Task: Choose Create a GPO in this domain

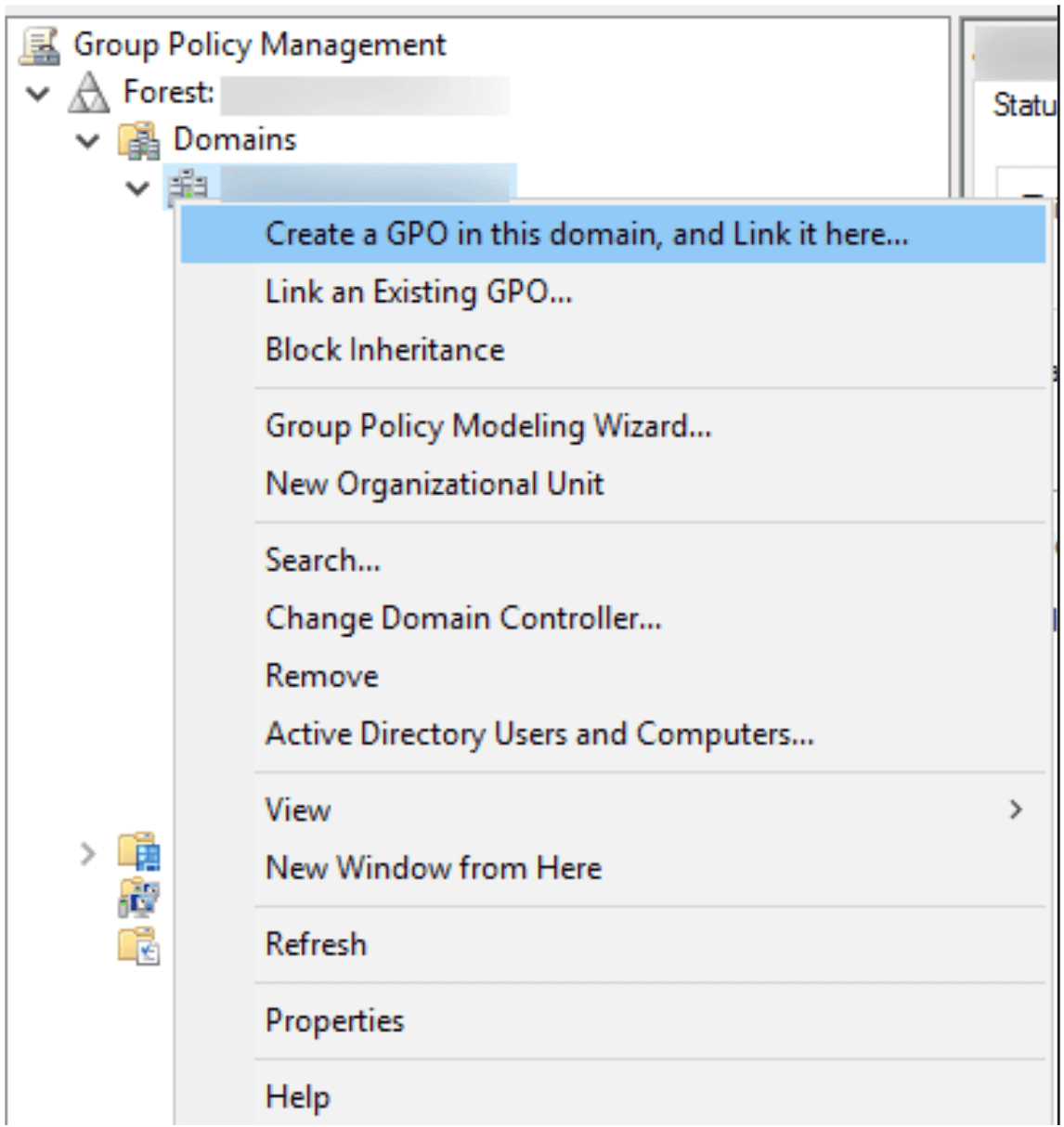Action: point(613,234)
